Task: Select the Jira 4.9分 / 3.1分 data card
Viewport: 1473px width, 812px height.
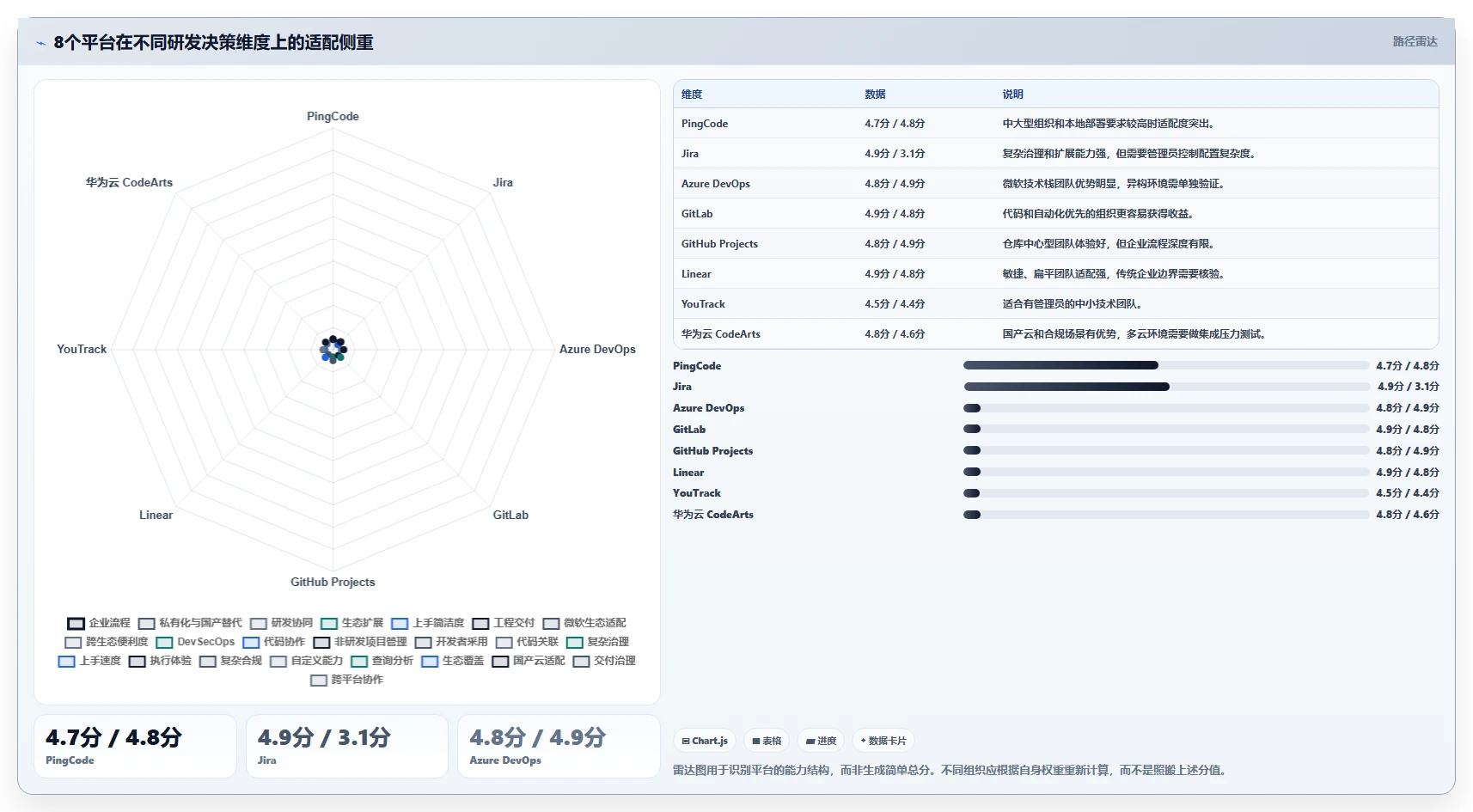Action: pos(347,746)
